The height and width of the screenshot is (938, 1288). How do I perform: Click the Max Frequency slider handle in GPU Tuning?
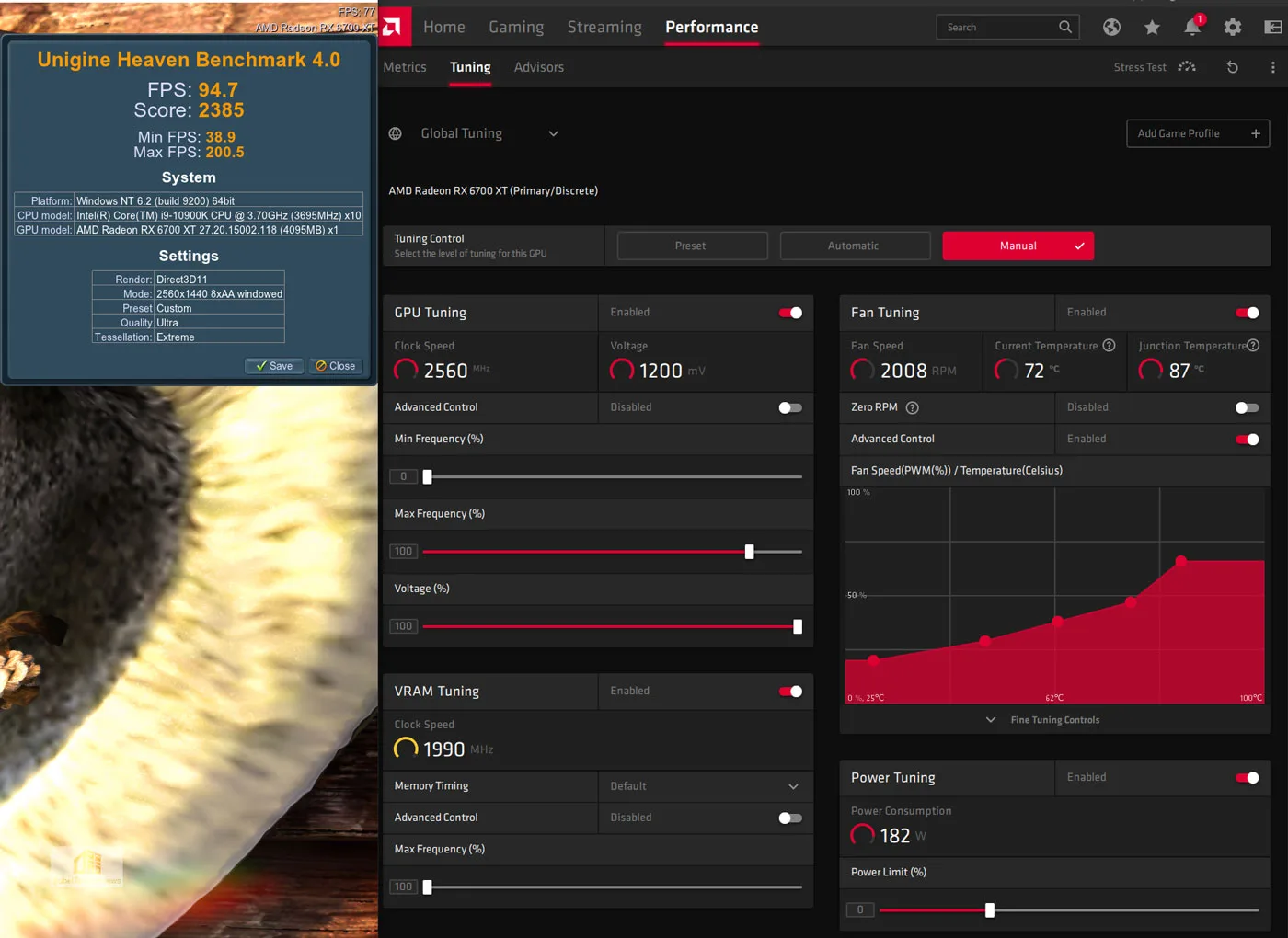pos(750,552)
